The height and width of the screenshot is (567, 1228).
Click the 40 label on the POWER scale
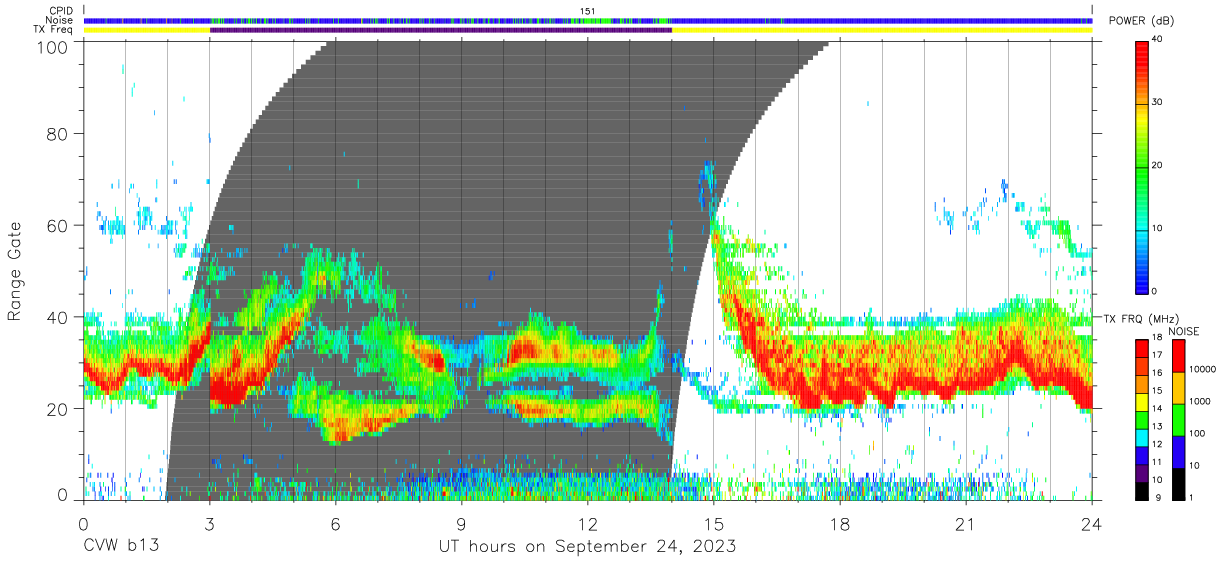click(1157, 38)
